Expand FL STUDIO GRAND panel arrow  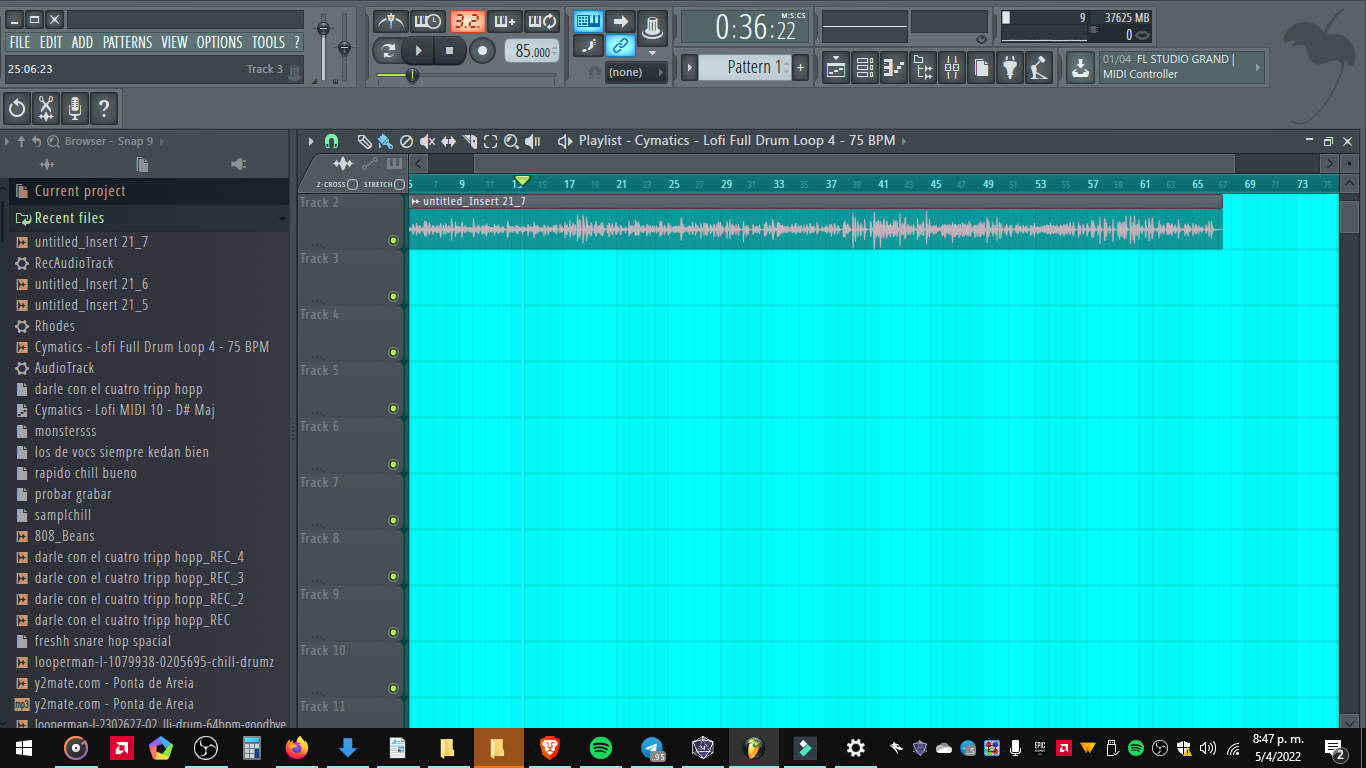1258,67
